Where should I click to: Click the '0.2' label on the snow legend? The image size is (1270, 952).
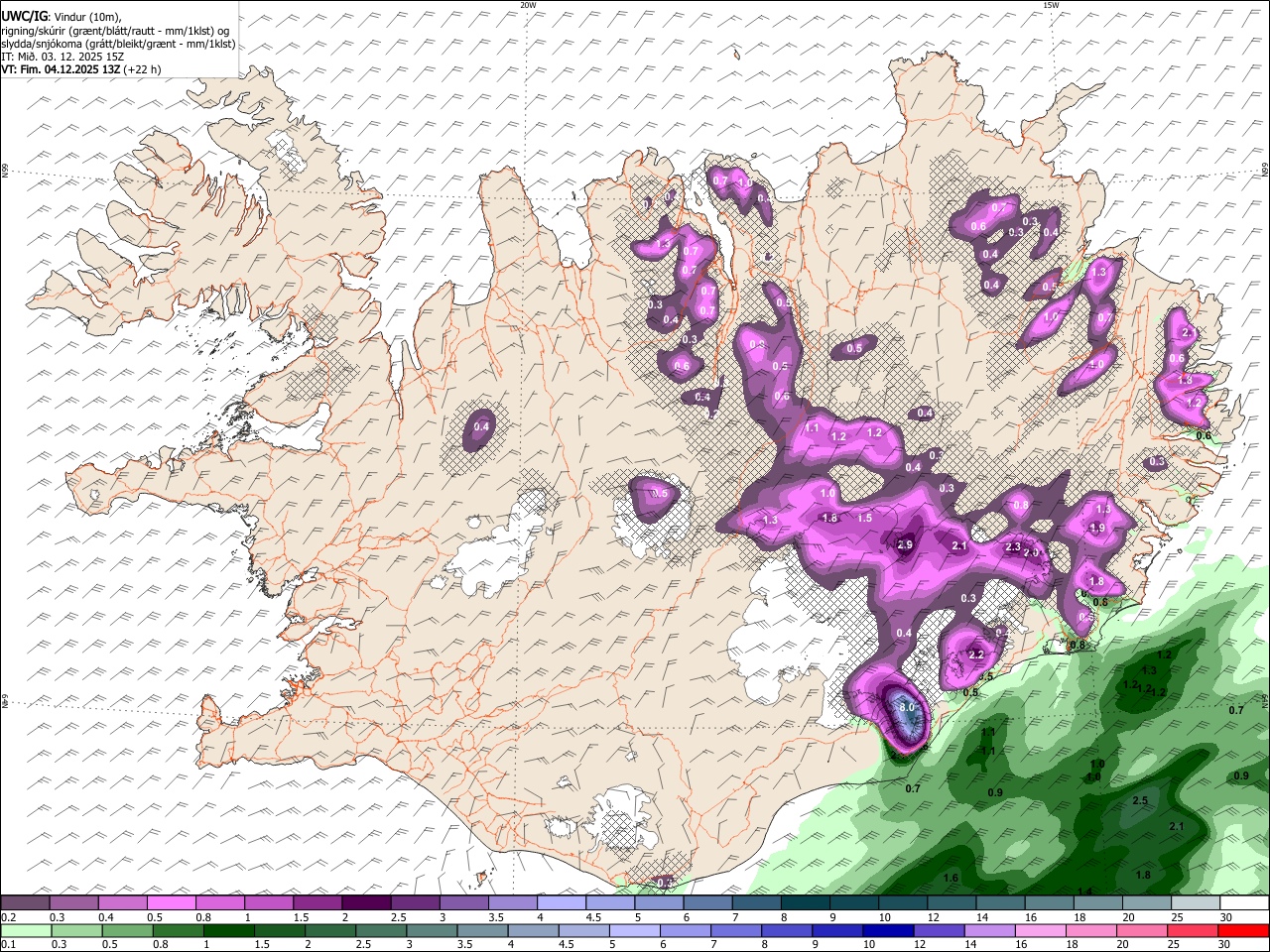pos(8,917)
